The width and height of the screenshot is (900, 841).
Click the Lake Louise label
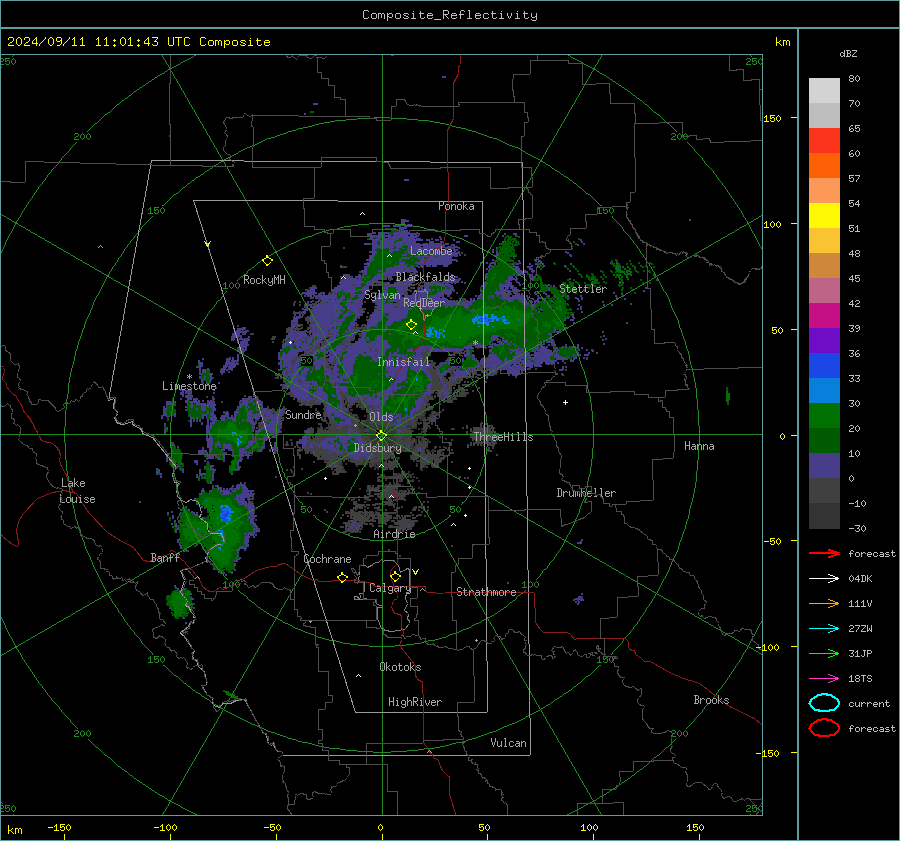tap(77, 491)
